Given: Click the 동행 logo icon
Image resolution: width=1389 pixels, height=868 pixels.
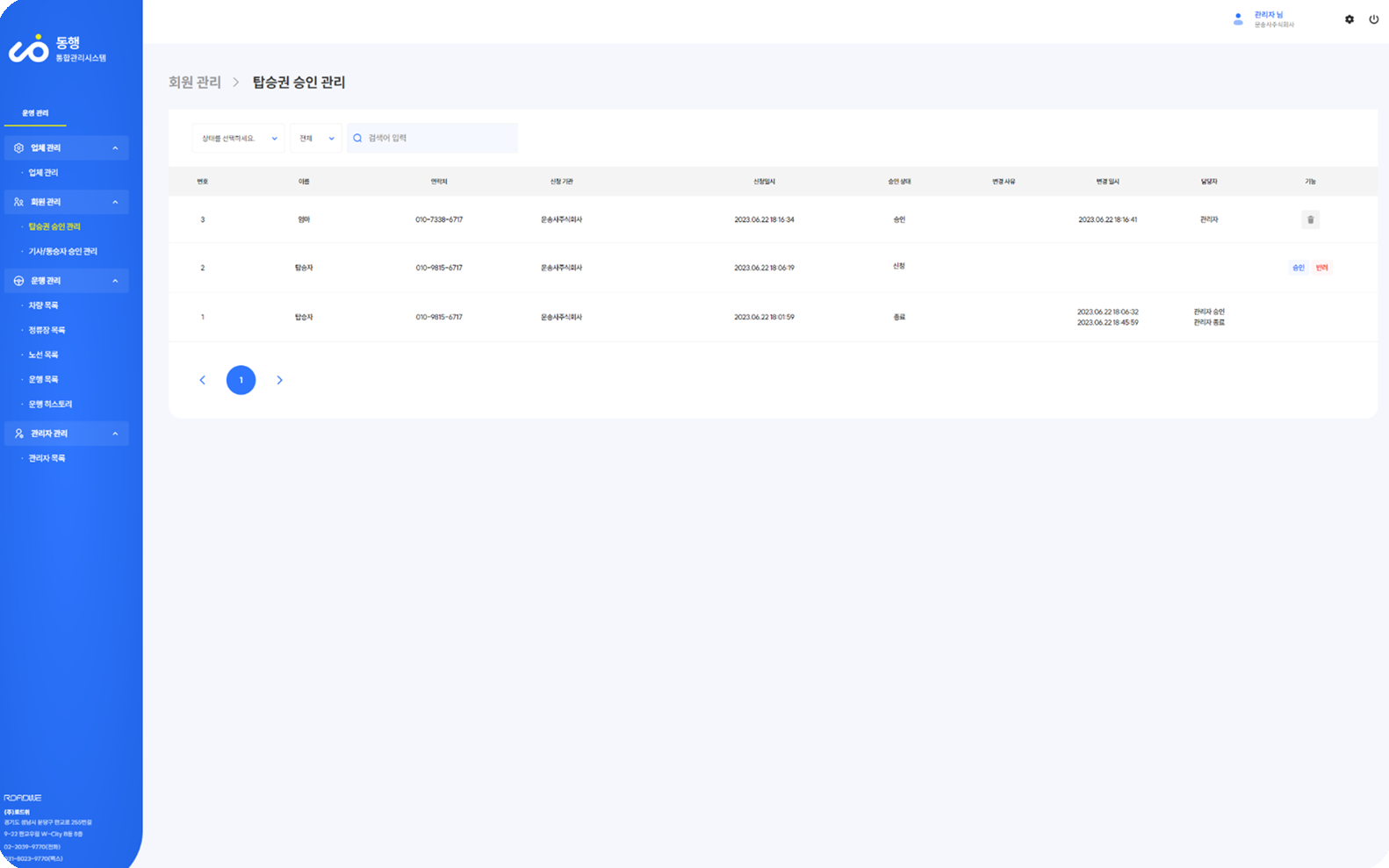Looking at the screenshot, I should coord(29,48).
